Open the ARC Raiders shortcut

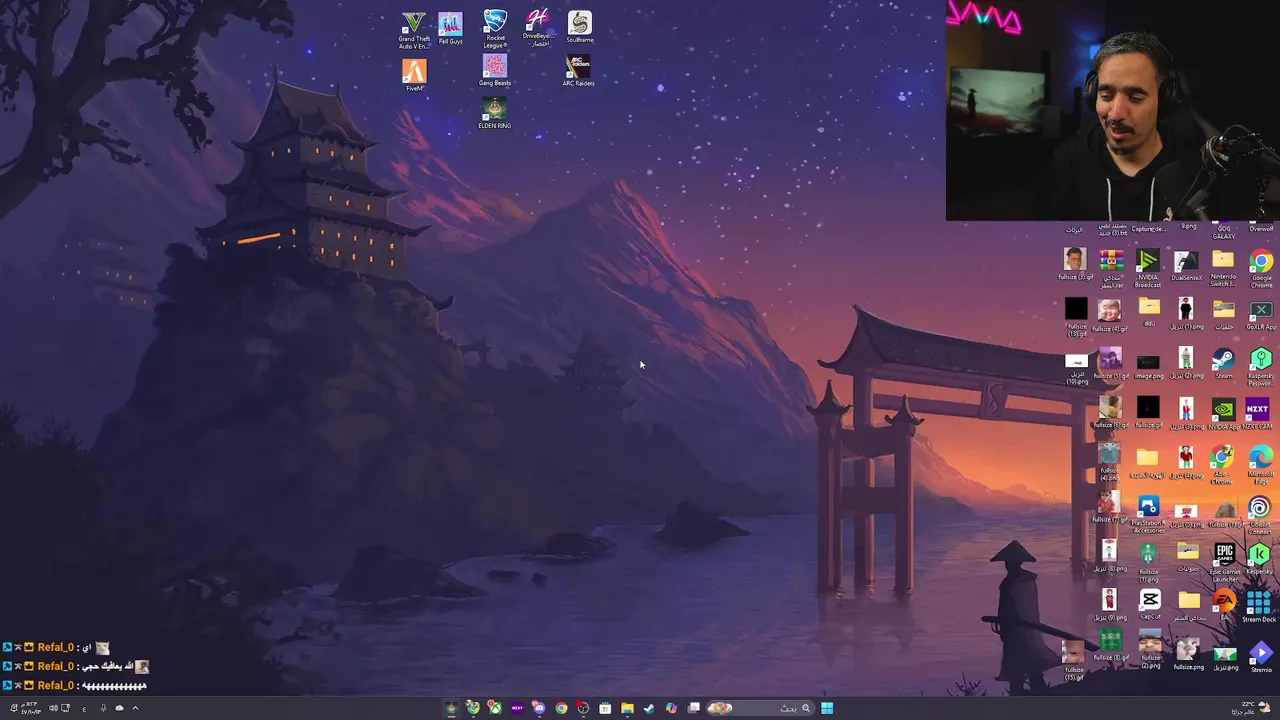click(578, 70)
